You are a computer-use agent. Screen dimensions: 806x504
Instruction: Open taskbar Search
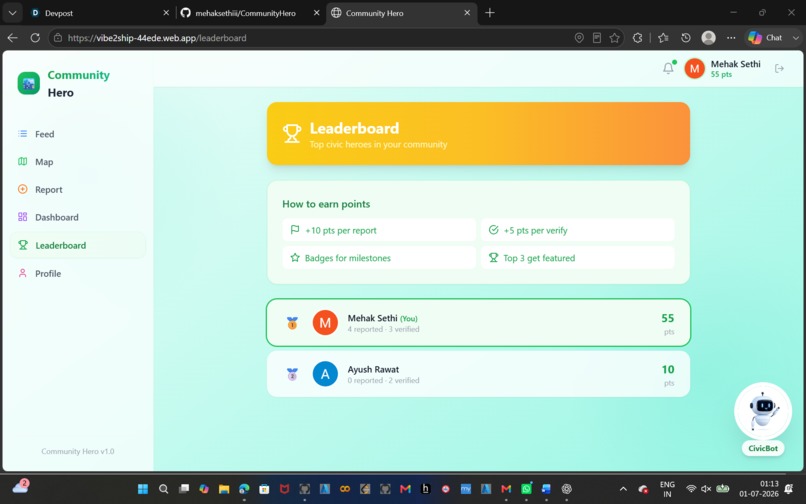click(x=163, y=489)
